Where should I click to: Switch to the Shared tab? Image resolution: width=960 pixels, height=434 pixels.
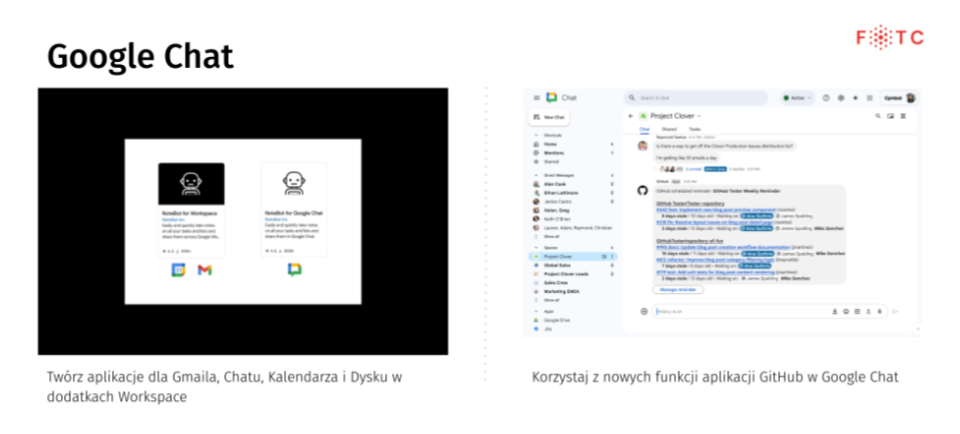pyautogui.click(x=669, y=129)
